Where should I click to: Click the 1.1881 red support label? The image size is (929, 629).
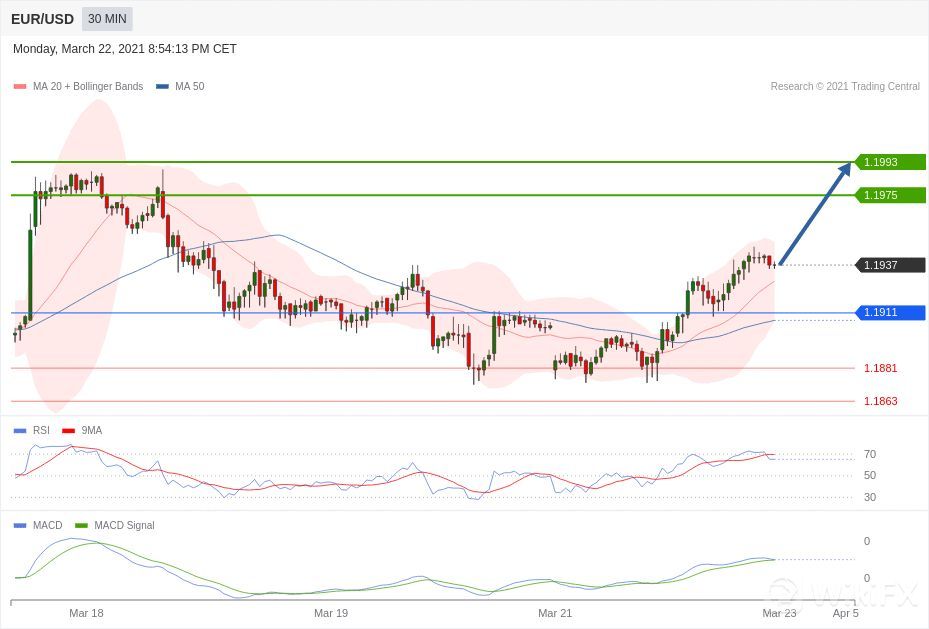point(880,368)
